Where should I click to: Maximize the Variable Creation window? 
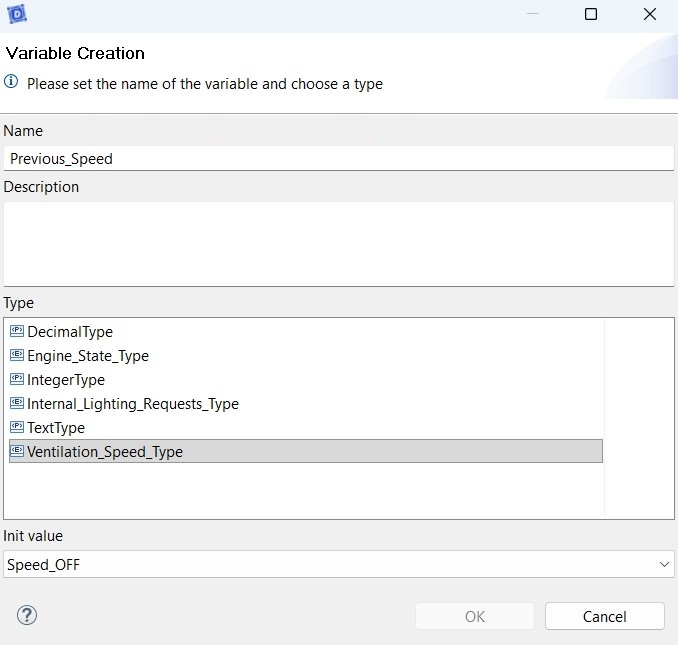[x=591, y=14]
